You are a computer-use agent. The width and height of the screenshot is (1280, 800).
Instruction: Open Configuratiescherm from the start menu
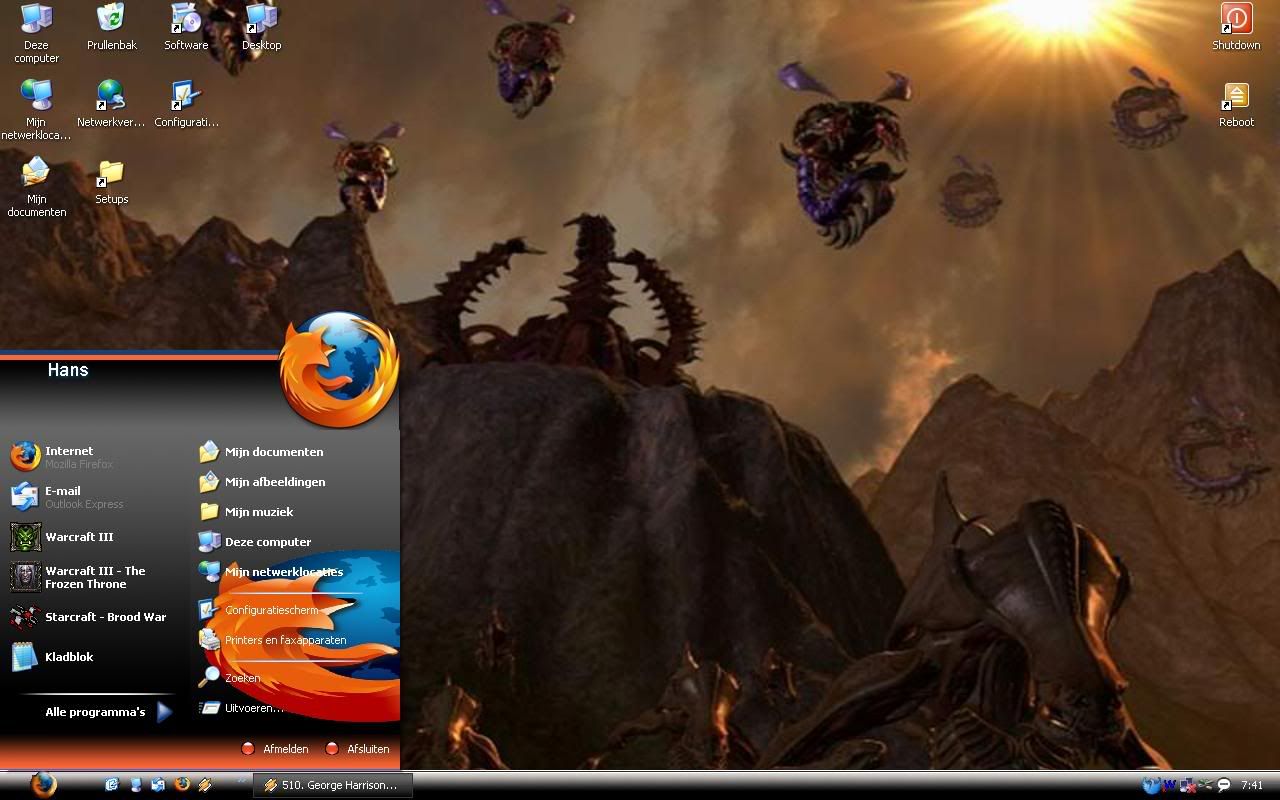point(259,610)
